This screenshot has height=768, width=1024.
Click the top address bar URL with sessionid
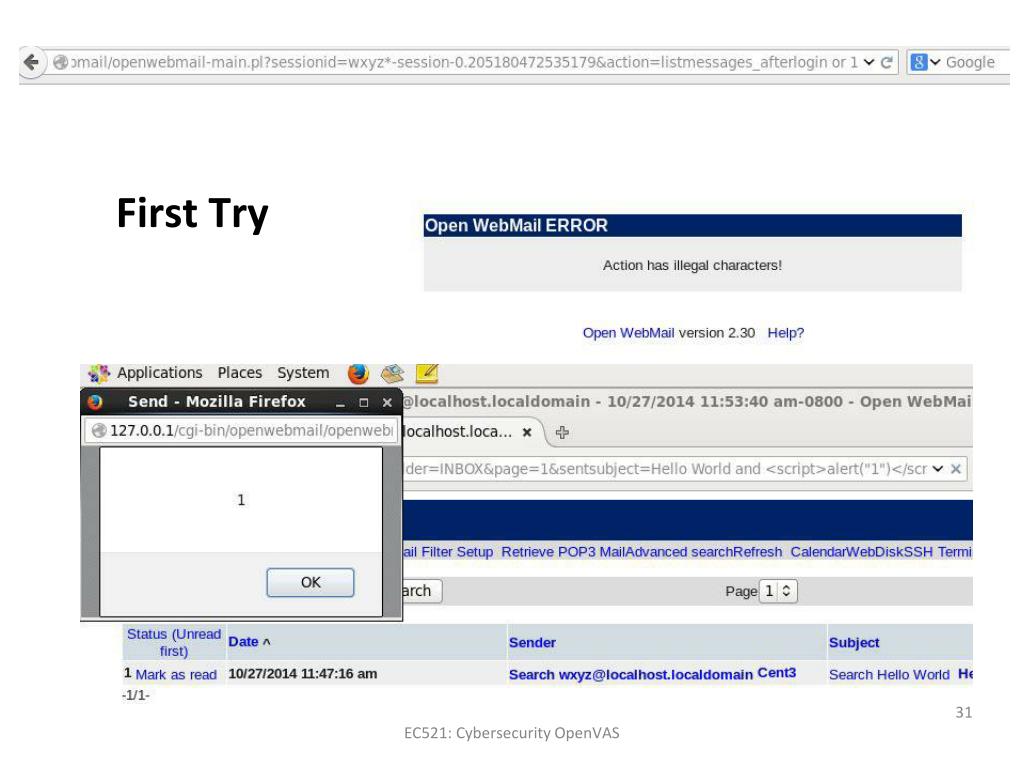(464, 62)
